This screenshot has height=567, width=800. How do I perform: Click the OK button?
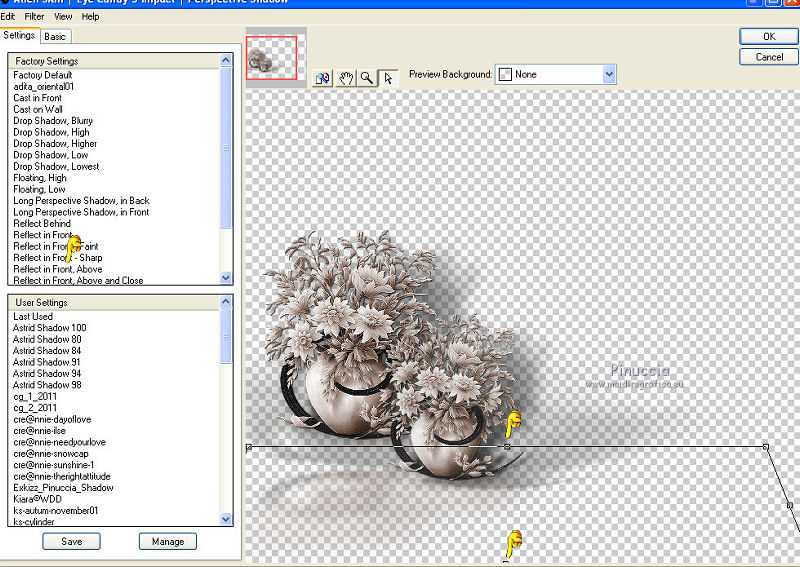[x=769, y=36]
